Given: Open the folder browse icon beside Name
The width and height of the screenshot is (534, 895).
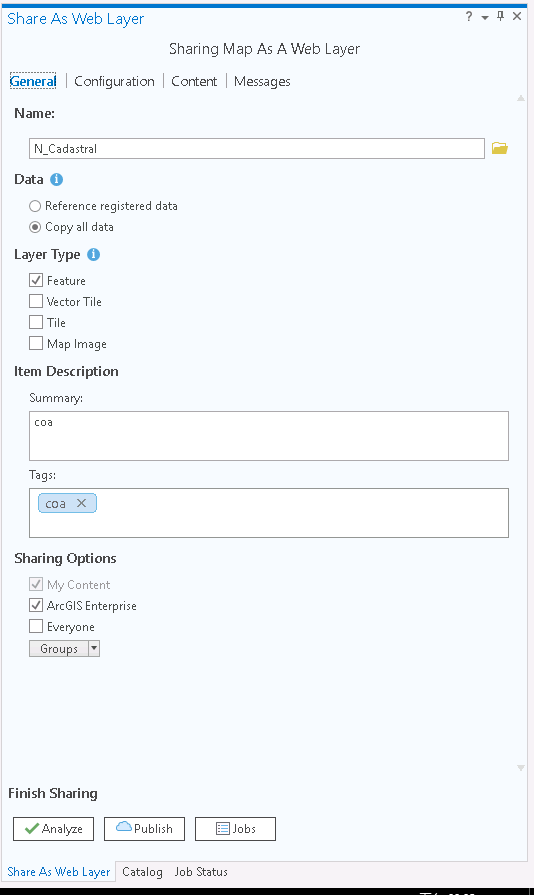Looking at the screenshot, I should pyautogui.click(x=500, y=148).
